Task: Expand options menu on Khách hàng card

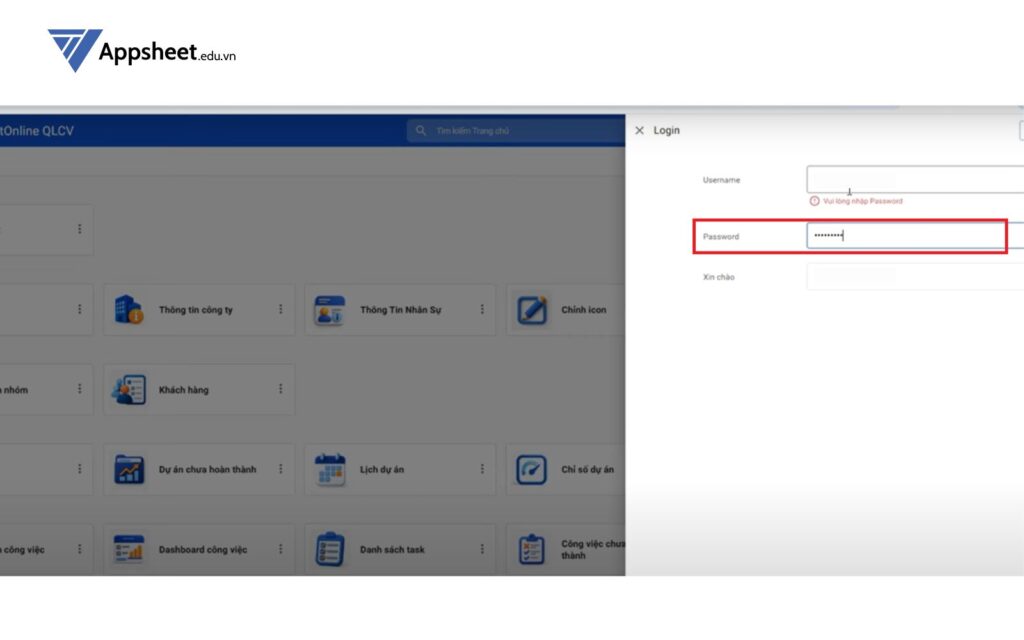Action: 280,389
